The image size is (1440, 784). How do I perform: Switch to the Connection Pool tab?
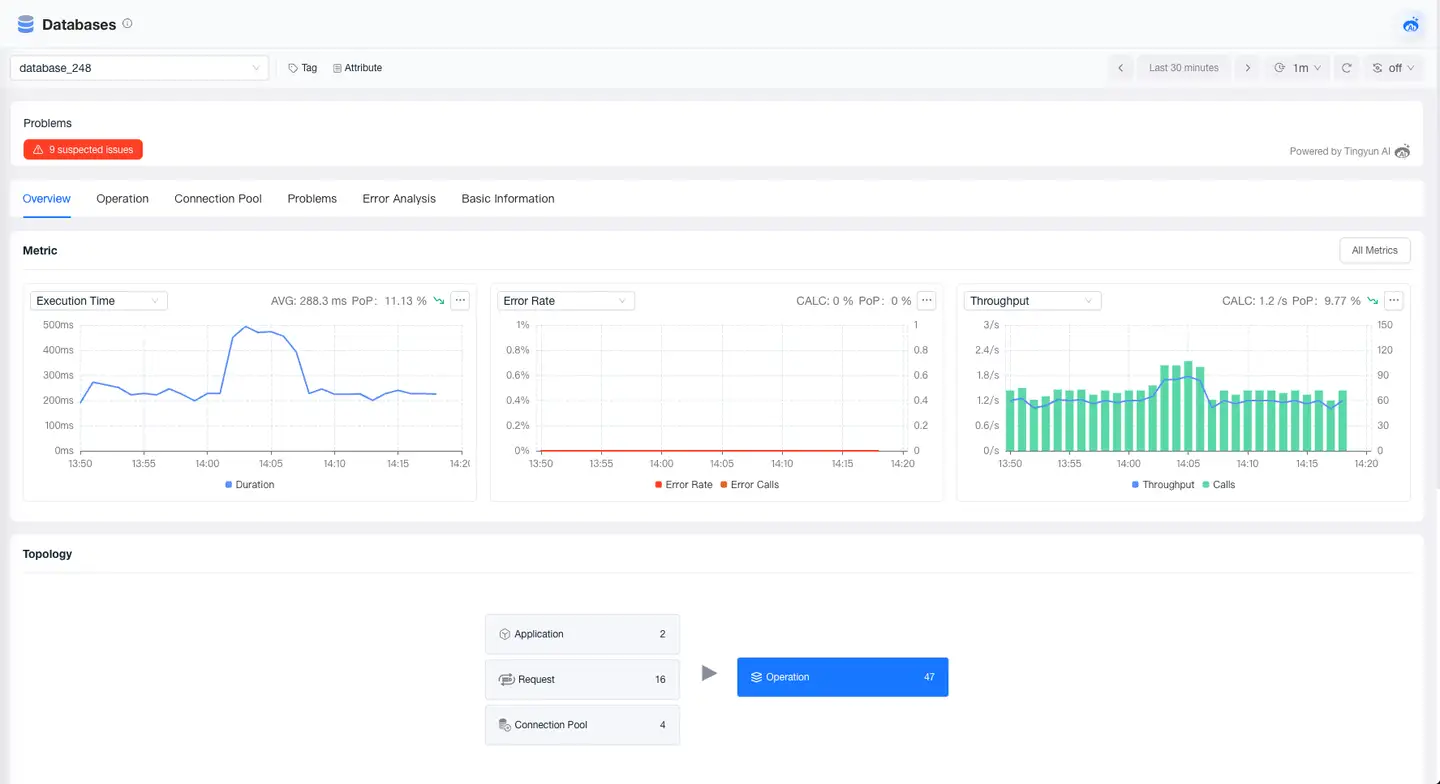click(x=217, y=198)
